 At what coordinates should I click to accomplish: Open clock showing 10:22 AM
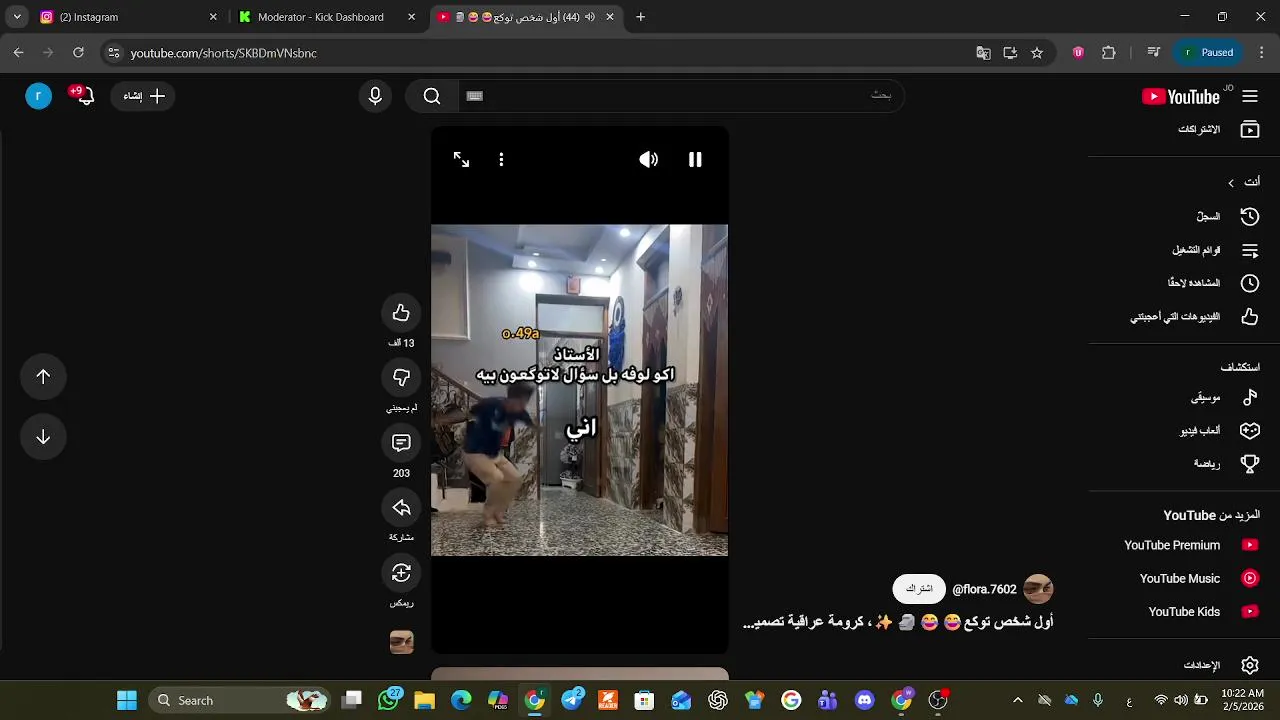1243,700
